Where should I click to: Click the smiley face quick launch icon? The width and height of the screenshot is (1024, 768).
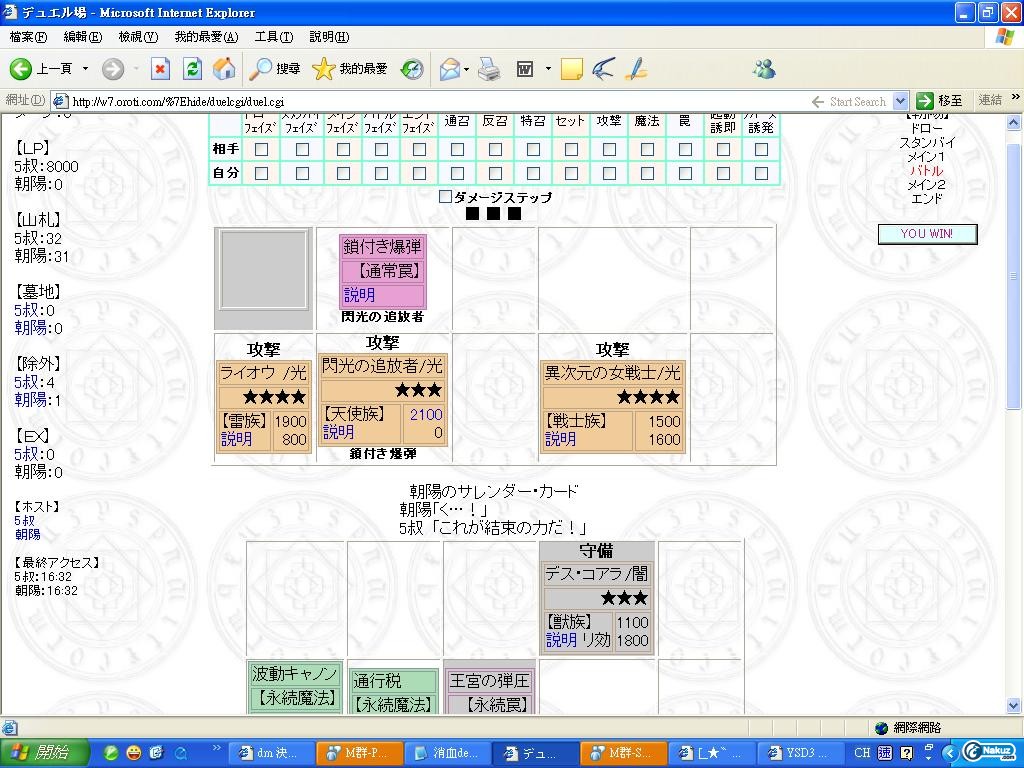tap(134, 753)
